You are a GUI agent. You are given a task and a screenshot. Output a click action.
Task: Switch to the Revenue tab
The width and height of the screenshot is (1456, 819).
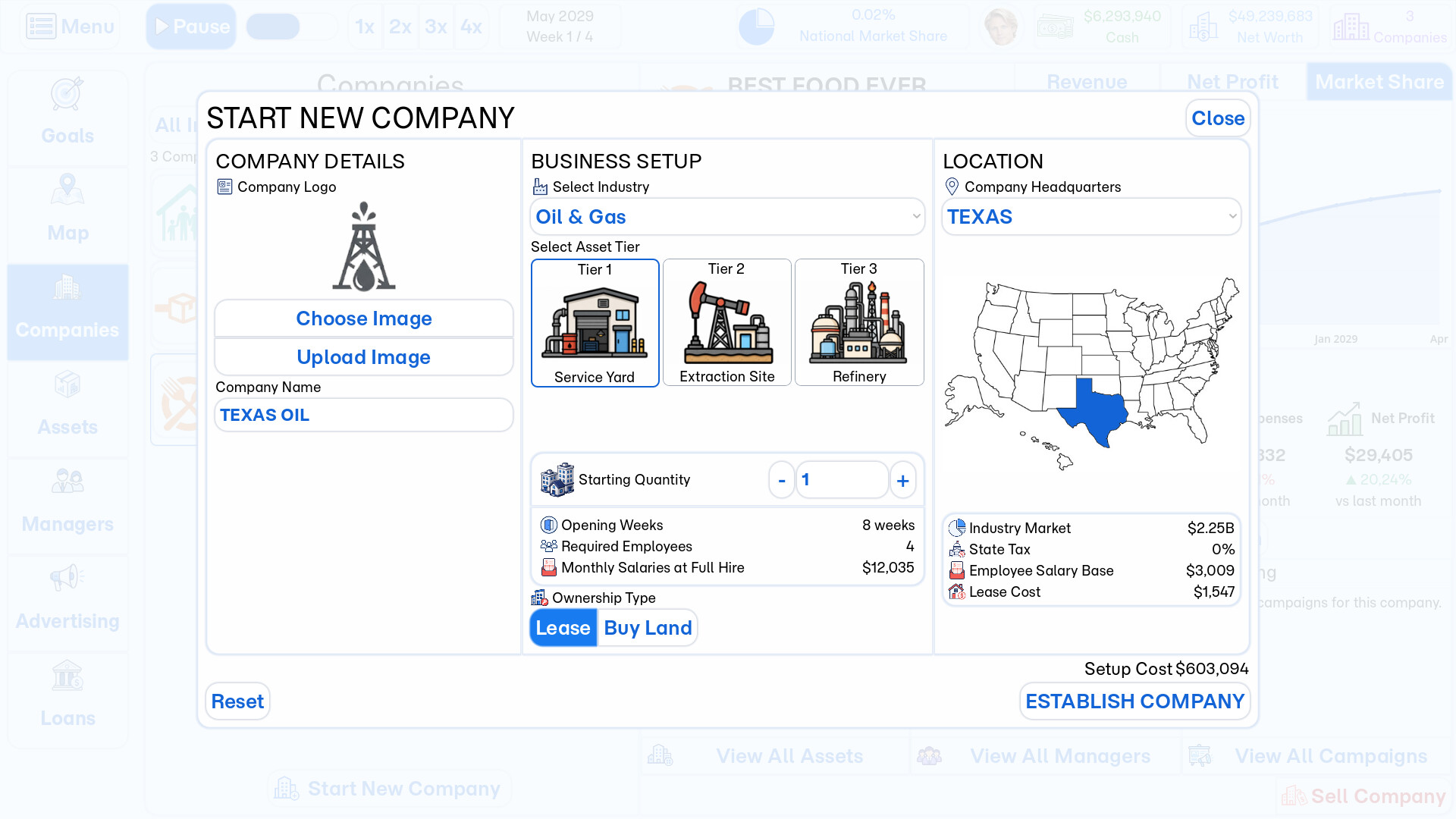click(1087, 82)
